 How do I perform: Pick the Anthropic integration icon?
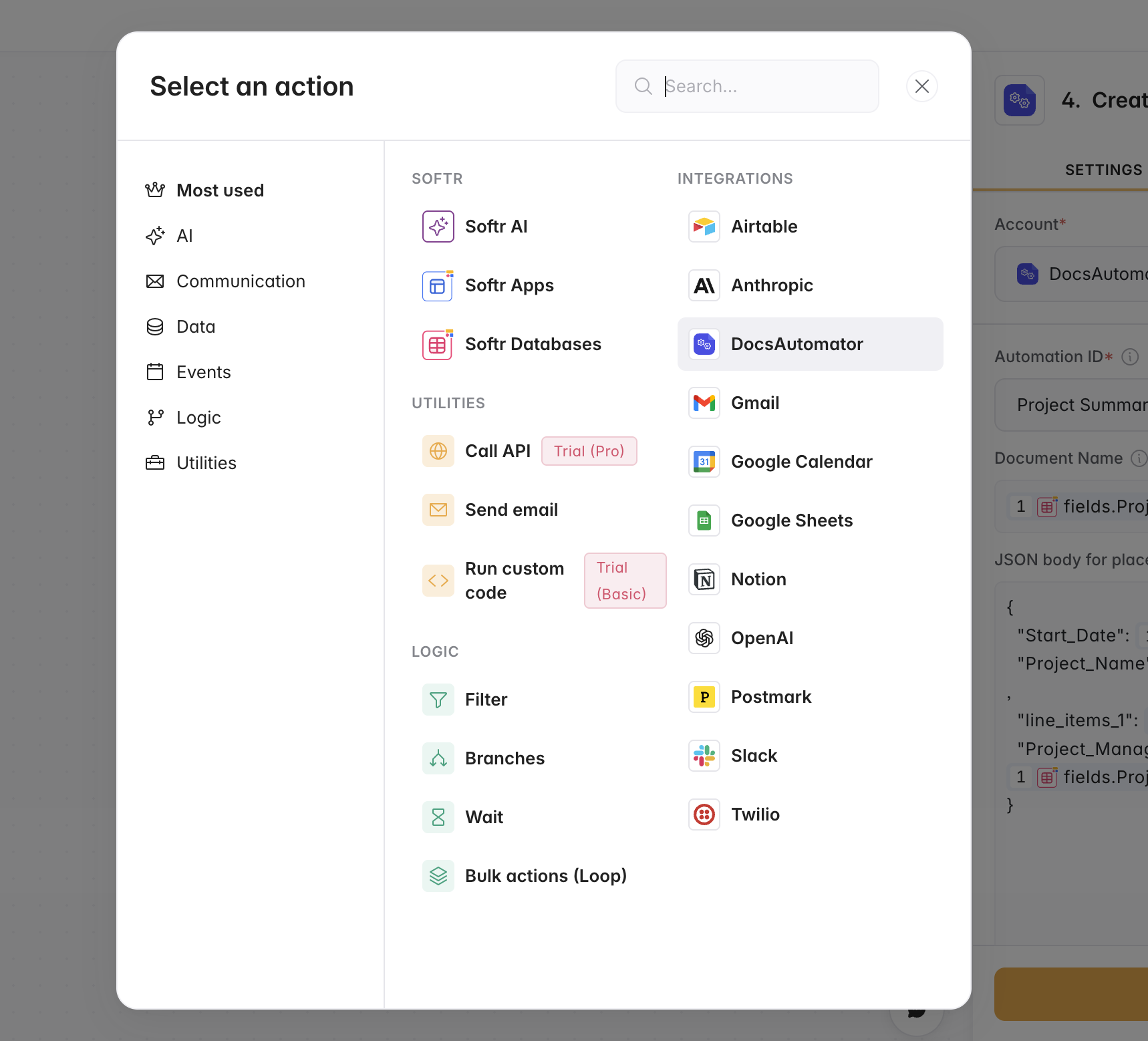[x=704, y=285]
